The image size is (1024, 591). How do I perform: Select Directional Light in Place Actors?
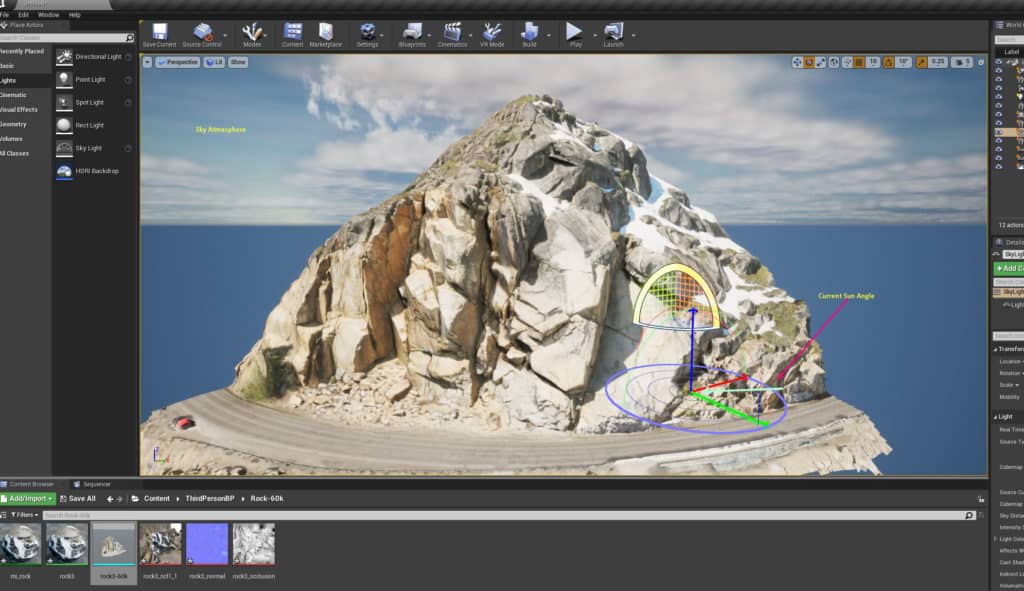(94, 57)
